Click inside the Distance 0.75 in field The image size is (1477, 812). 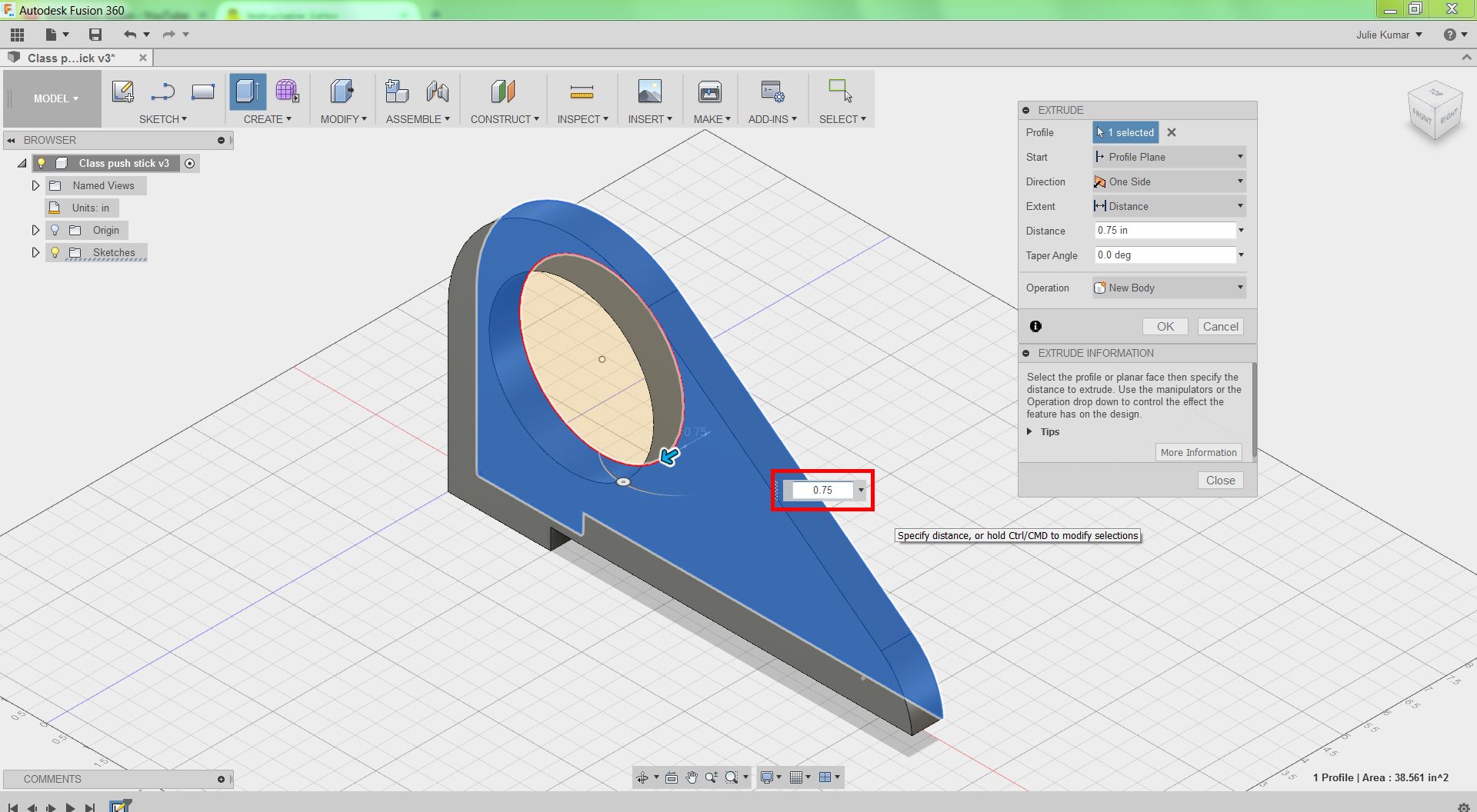(1162, 230)
